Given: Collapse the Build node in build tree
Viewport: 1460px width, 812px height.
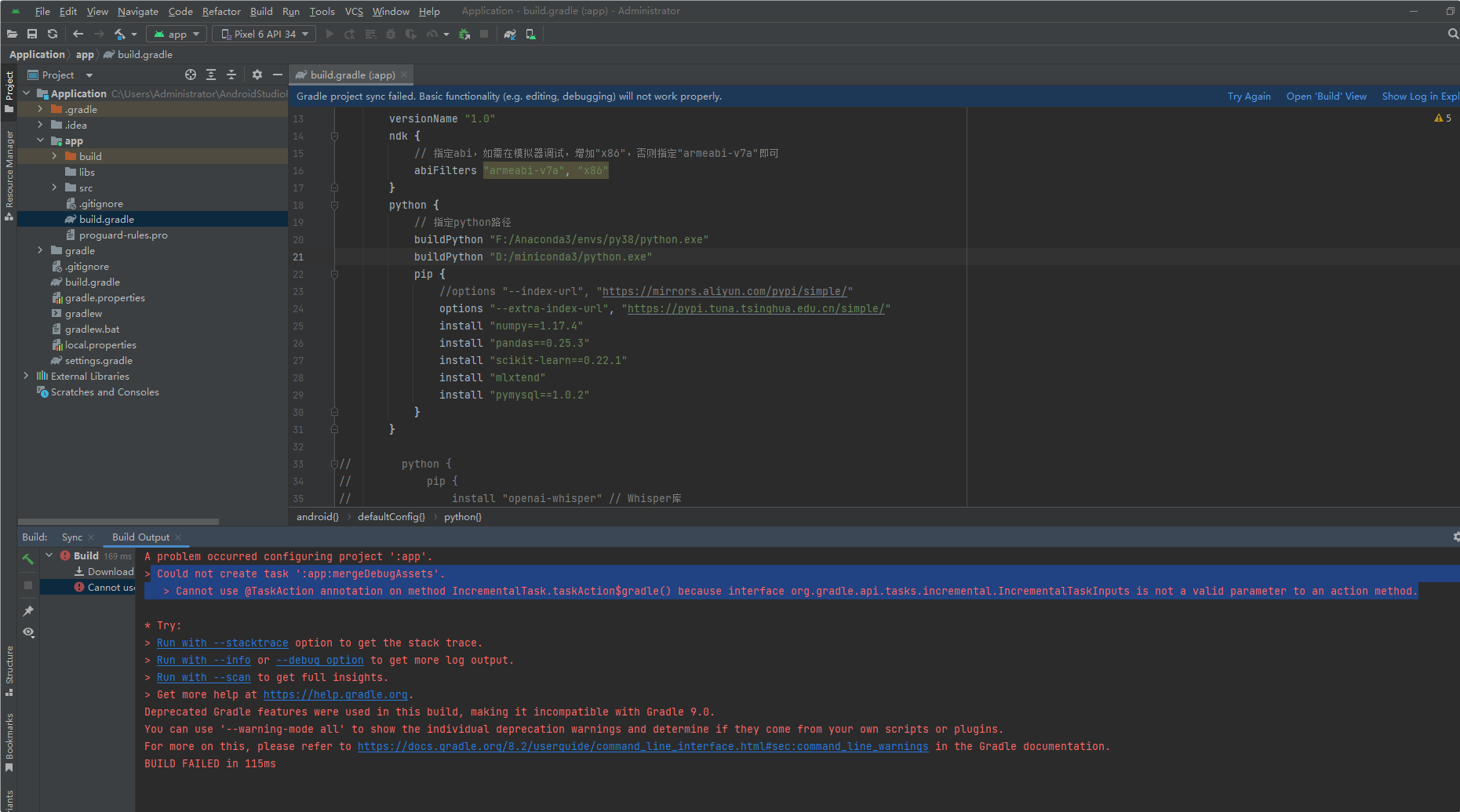Looking at the screenshot, I should pos(49,555).
